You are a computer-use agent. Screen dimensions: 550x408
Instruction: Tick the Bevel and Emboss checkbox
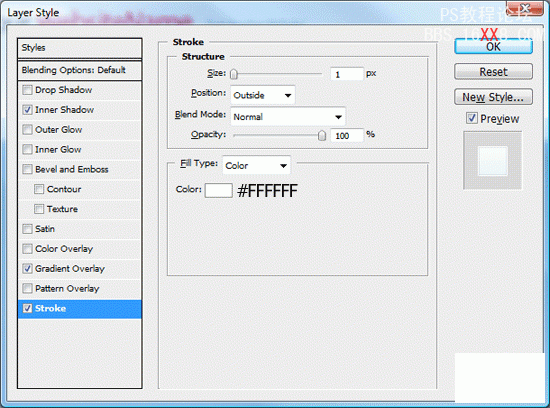pyautogui.click(x=27, y=169)
